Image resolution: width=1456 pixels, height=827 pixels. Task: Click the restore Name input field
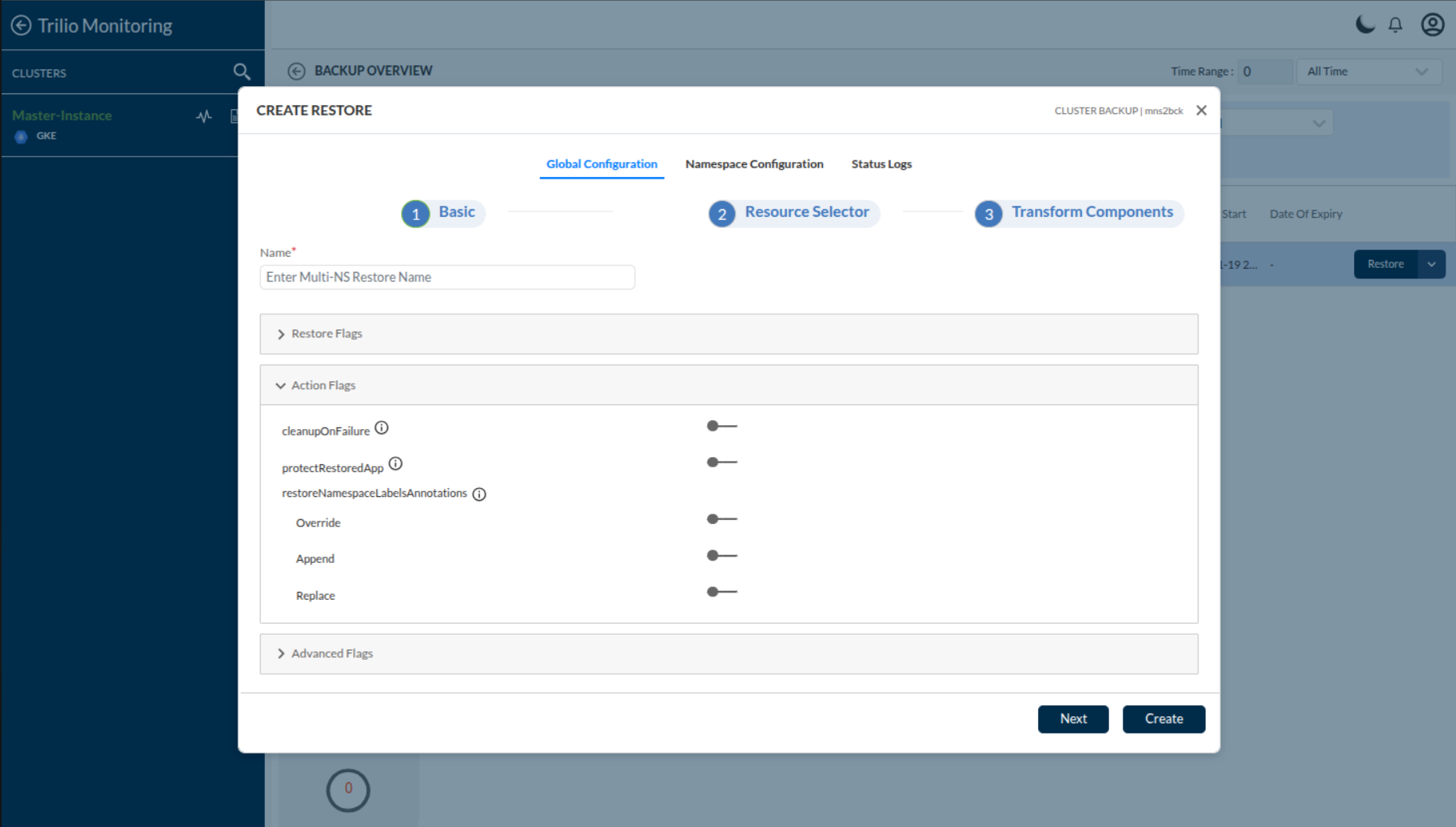pyautogui.click(x=447, y=278)
